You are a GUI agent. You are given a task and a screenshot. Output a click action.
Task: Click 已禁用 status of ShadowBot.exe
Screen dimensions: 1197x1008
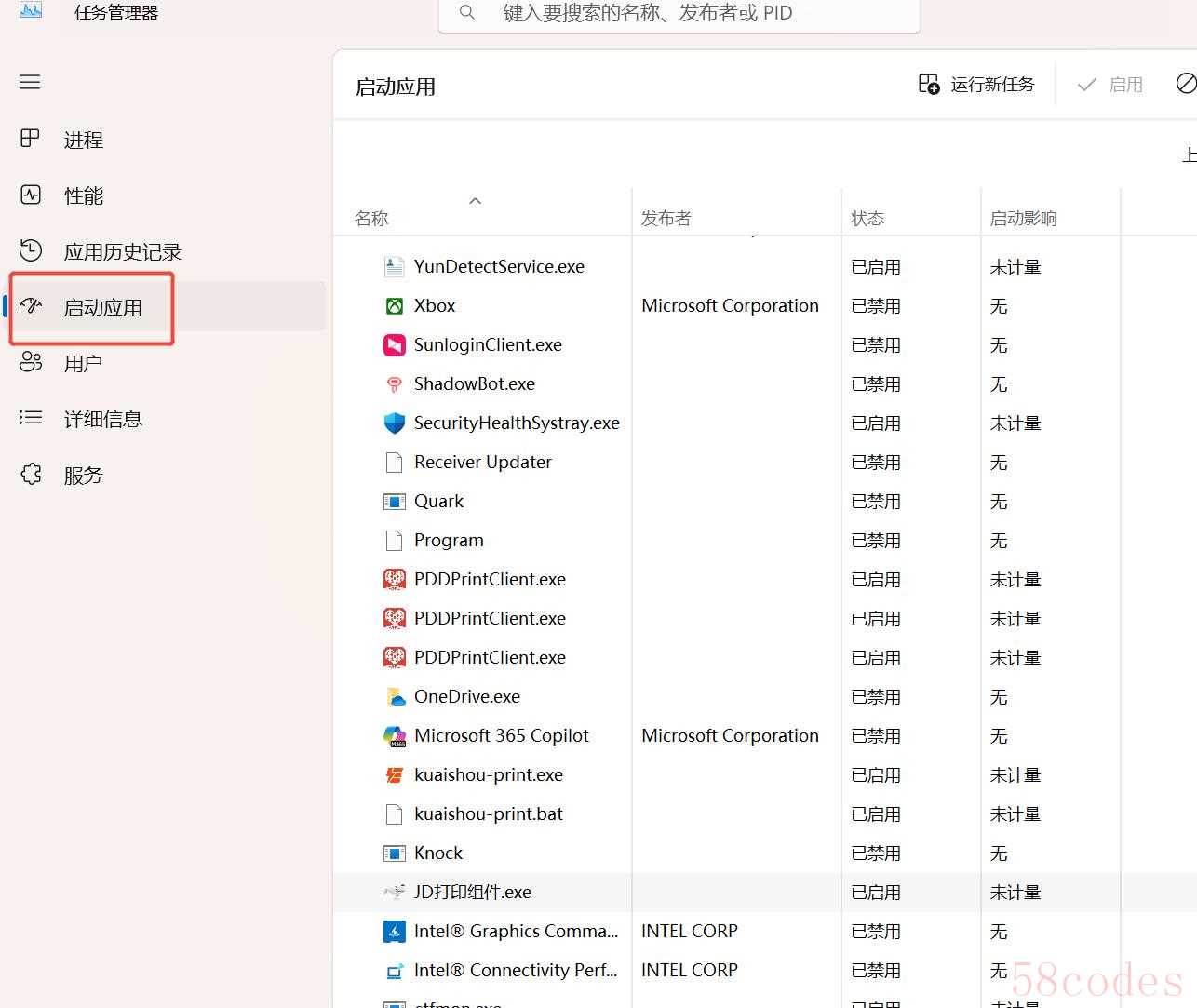pyautogui.click(x=876, y=383)
